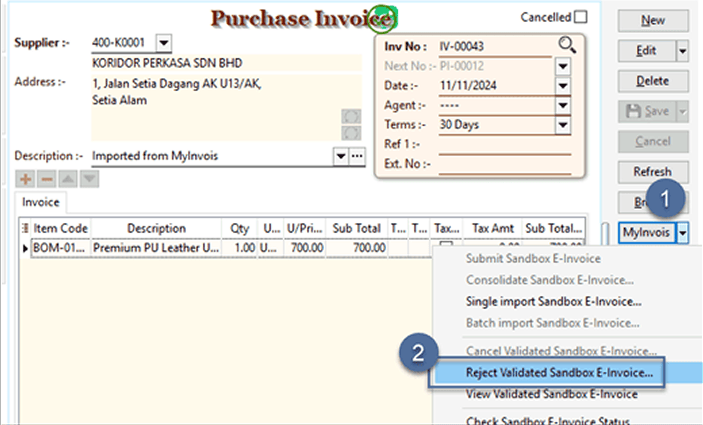Remove item row with the minus icon
The height and width of the screenshot is (425, 703).
coord(47,179)
